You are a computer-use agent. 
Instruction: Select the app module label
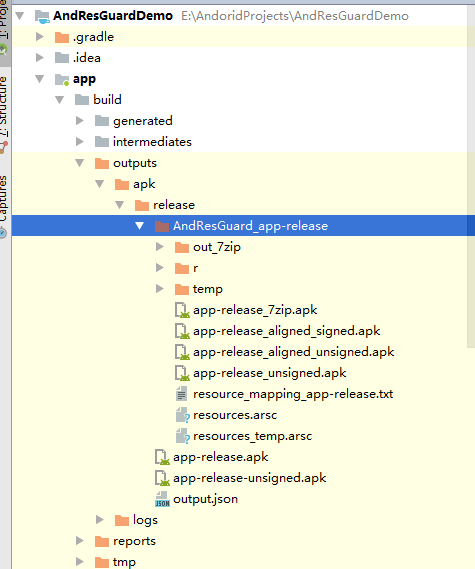pos(84,79)
